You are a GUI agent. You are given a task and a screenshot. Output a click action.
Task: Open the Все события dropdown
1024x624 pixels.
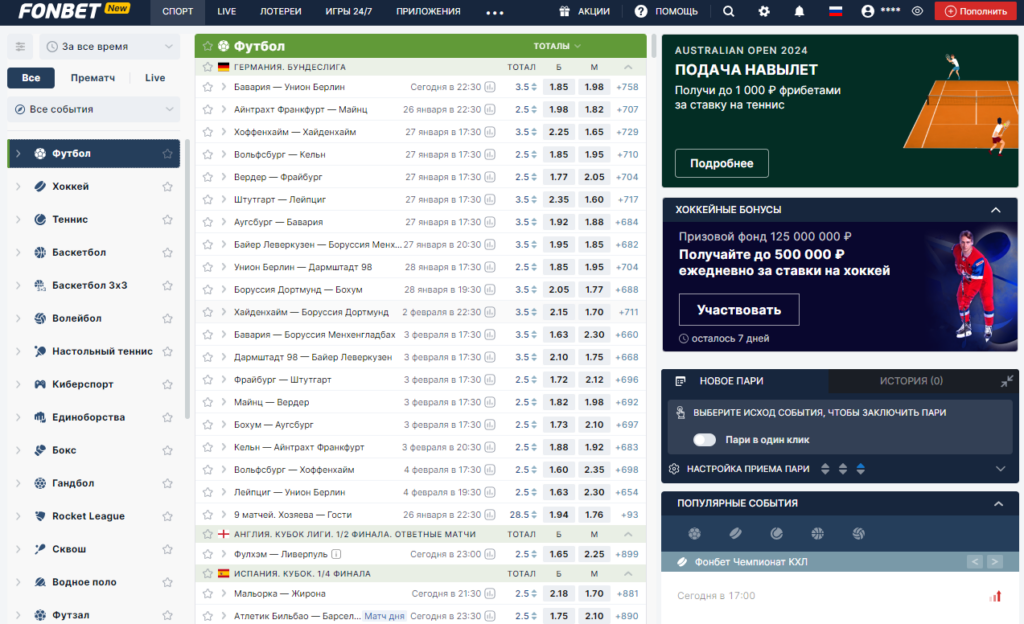93,109
